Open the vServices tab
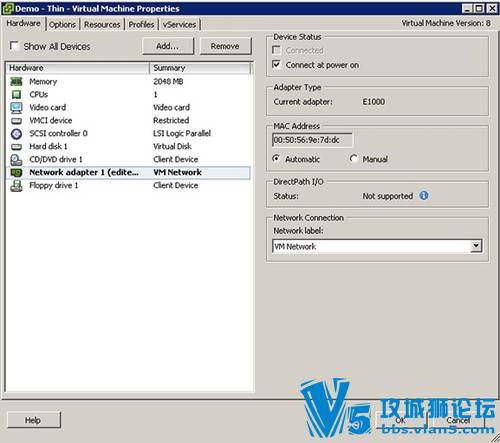 (179, 24)
